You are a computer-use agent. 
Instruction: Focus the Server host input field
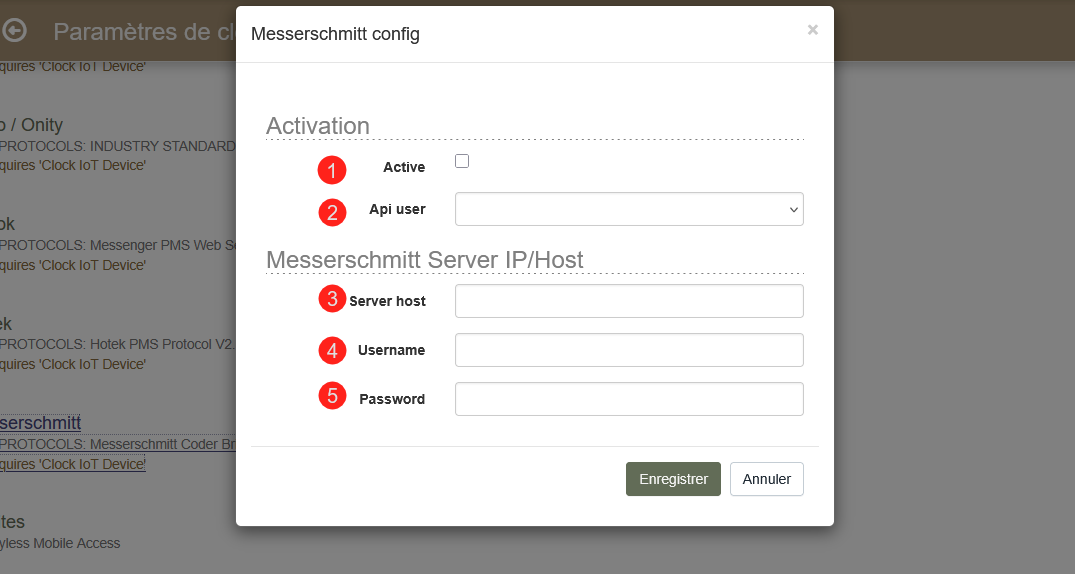click(x=629, y=301)
